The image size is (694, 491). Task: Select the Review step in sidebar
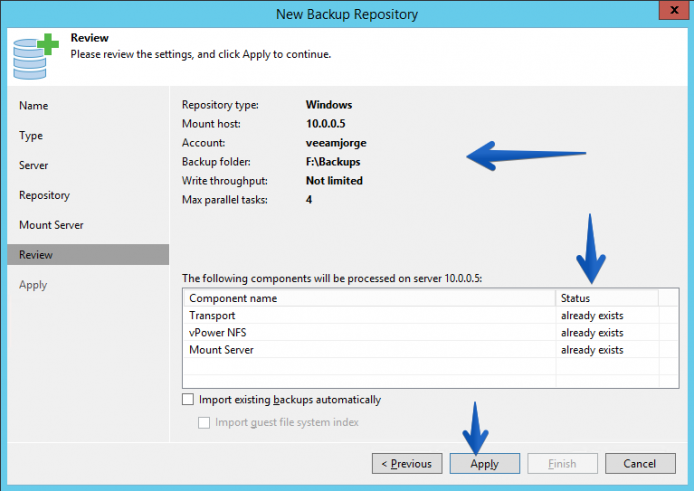click(88, 255)
